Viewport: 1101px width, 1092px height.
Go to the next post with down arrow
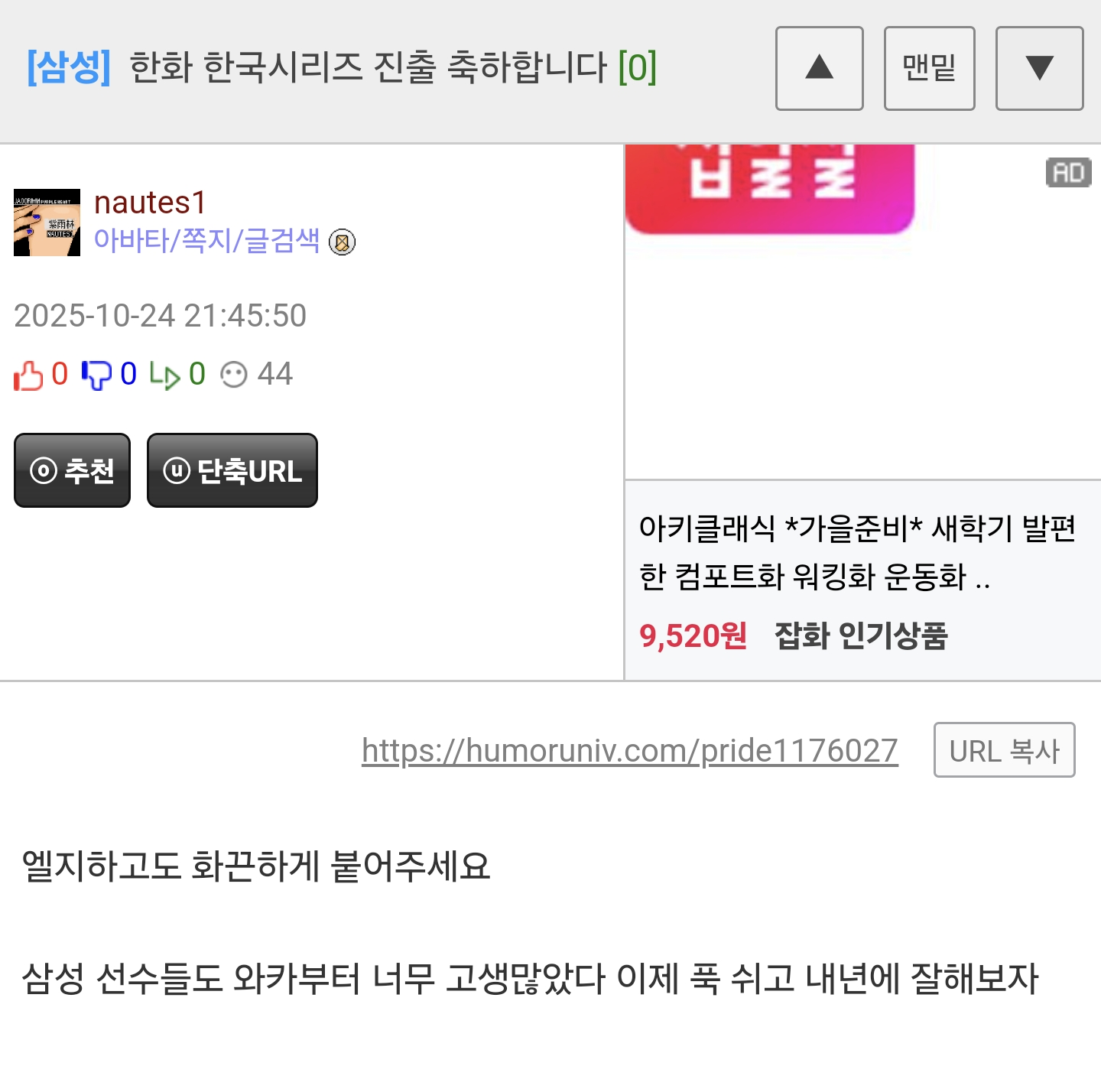(1039, 68)
